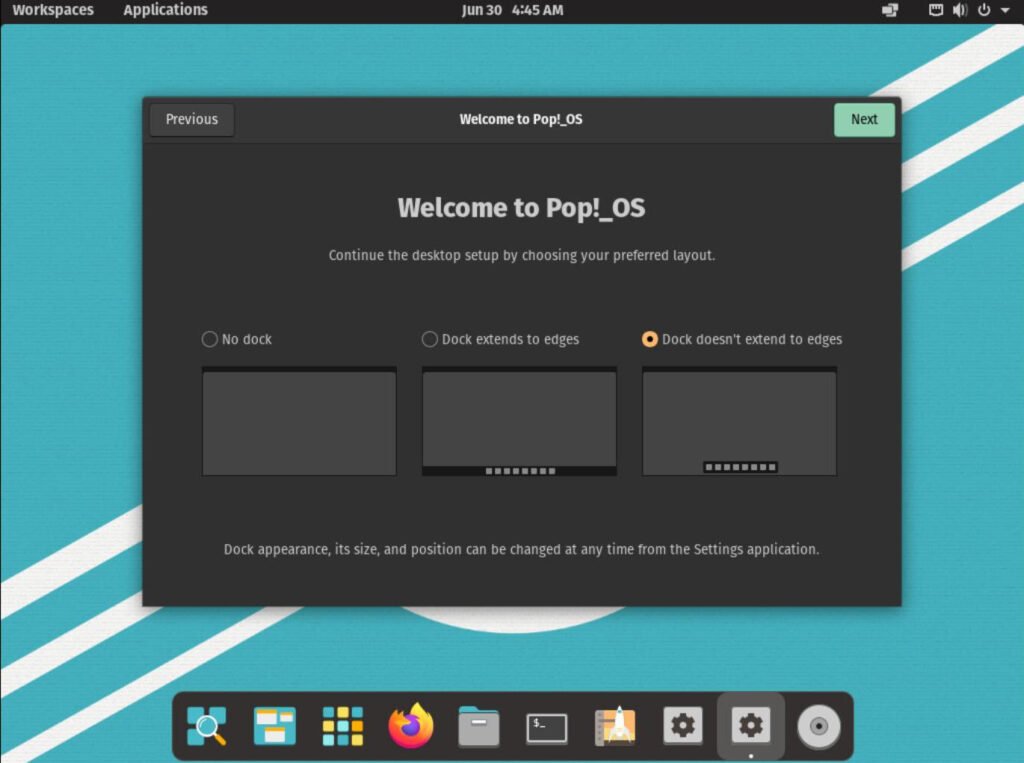Expand the system menu arrow in top bar
Image resolution: width=1024 pixels, height=763 pixels.
[x=1005, y=10]
